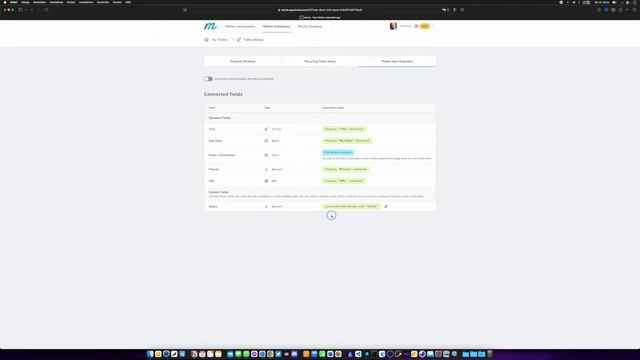Toggle the activate database switch
The width and height of the screenshot is (640, 360).
click(x=209, y=79)
